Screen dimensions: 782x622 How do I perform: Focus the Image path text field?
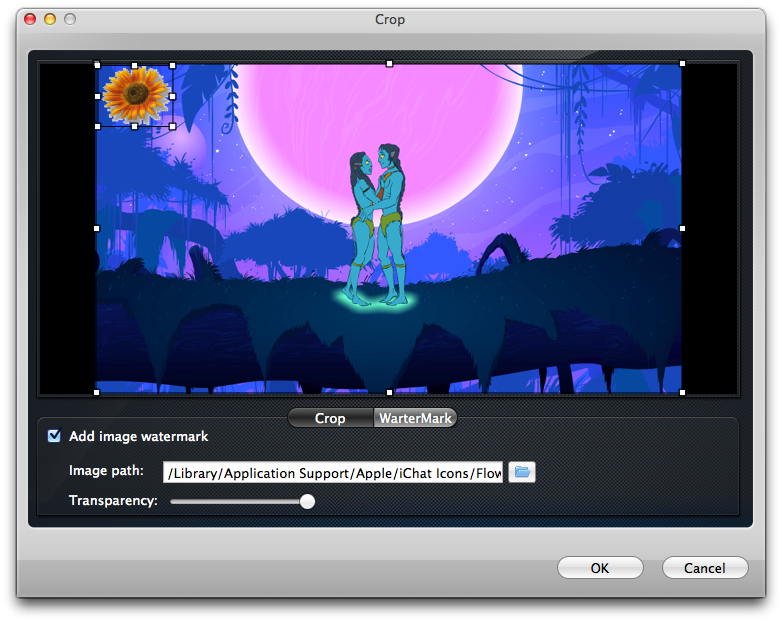[333, 472]
